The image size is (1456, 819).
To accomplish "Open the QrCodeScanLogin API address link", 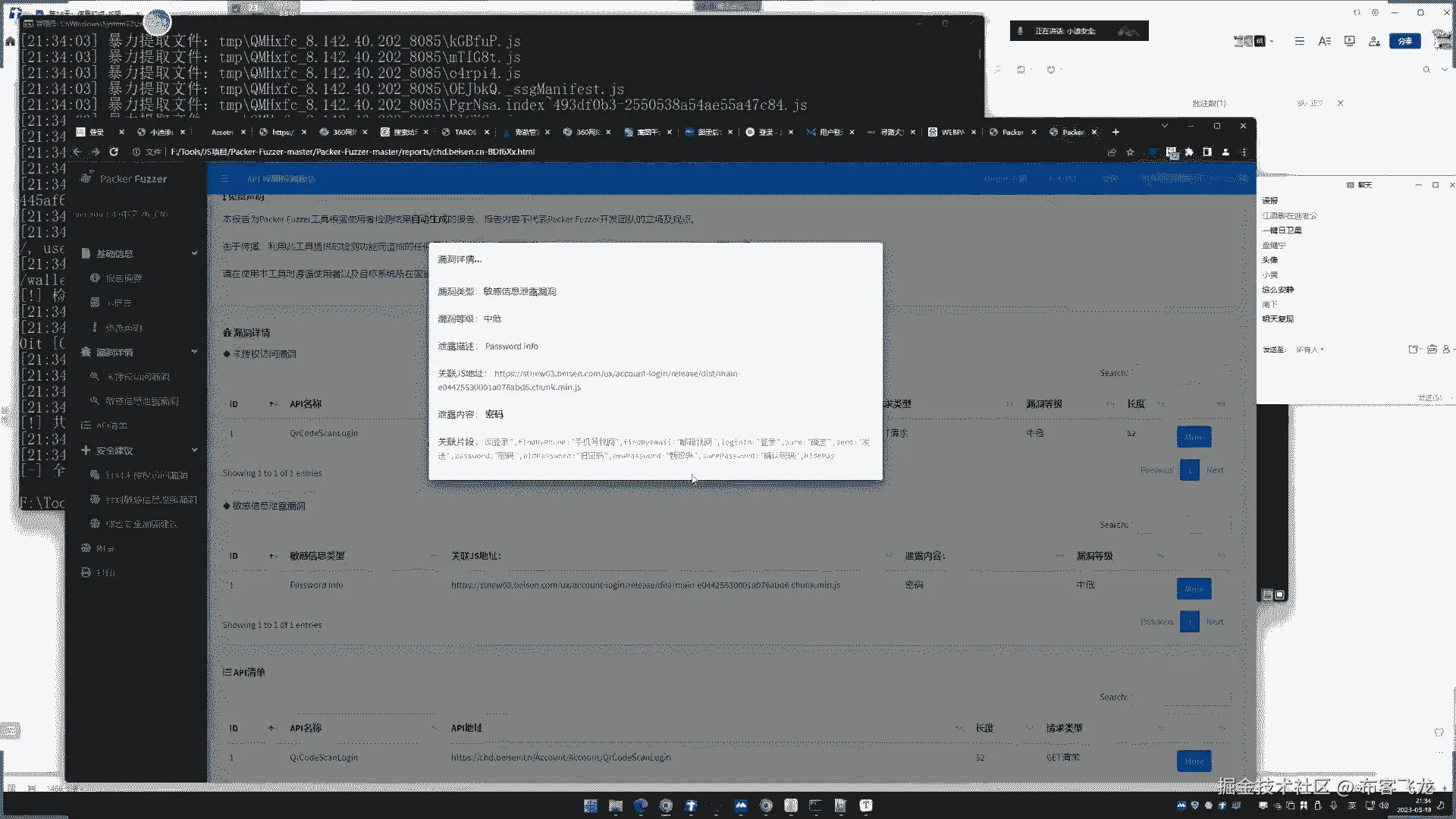I will coord(560,758).
